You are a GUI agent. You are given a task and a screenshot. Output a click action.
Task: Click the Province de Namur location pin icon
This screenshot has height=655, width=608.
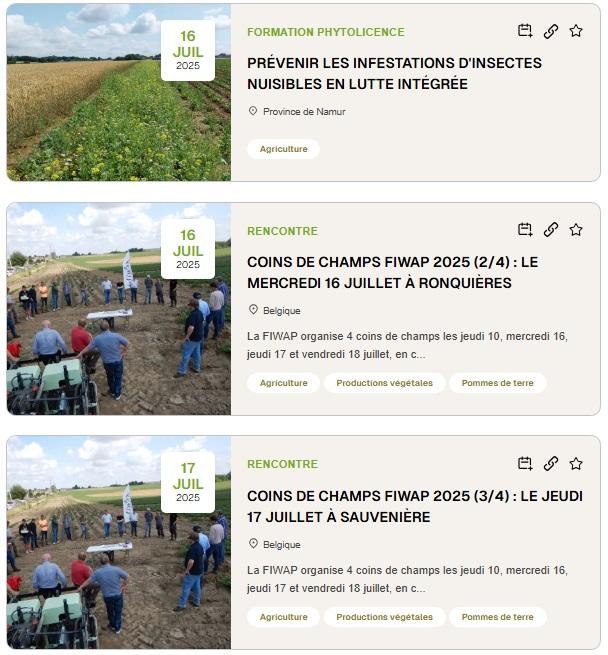[253, 111]
